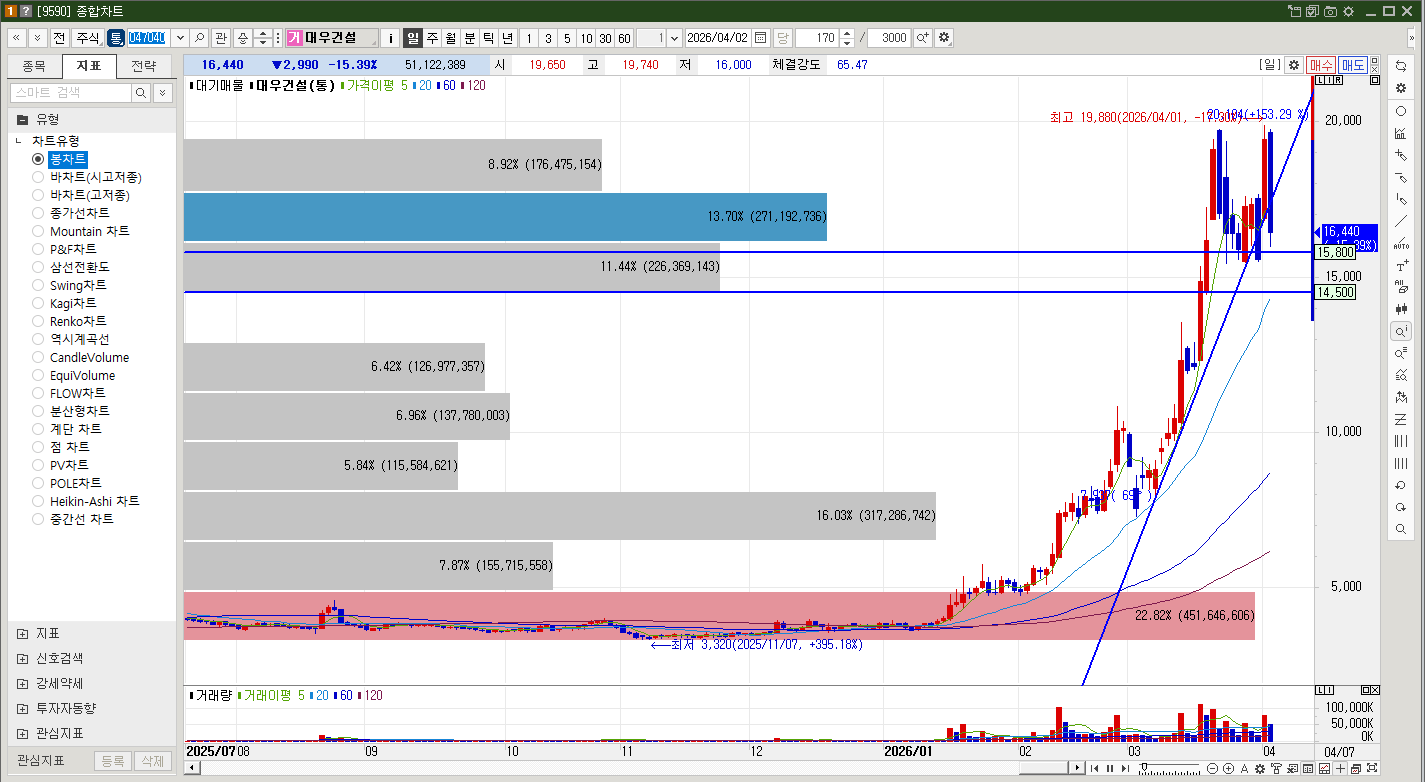
Task: Click the blue 매도 sell button
Action: [x=1352, y=65]
